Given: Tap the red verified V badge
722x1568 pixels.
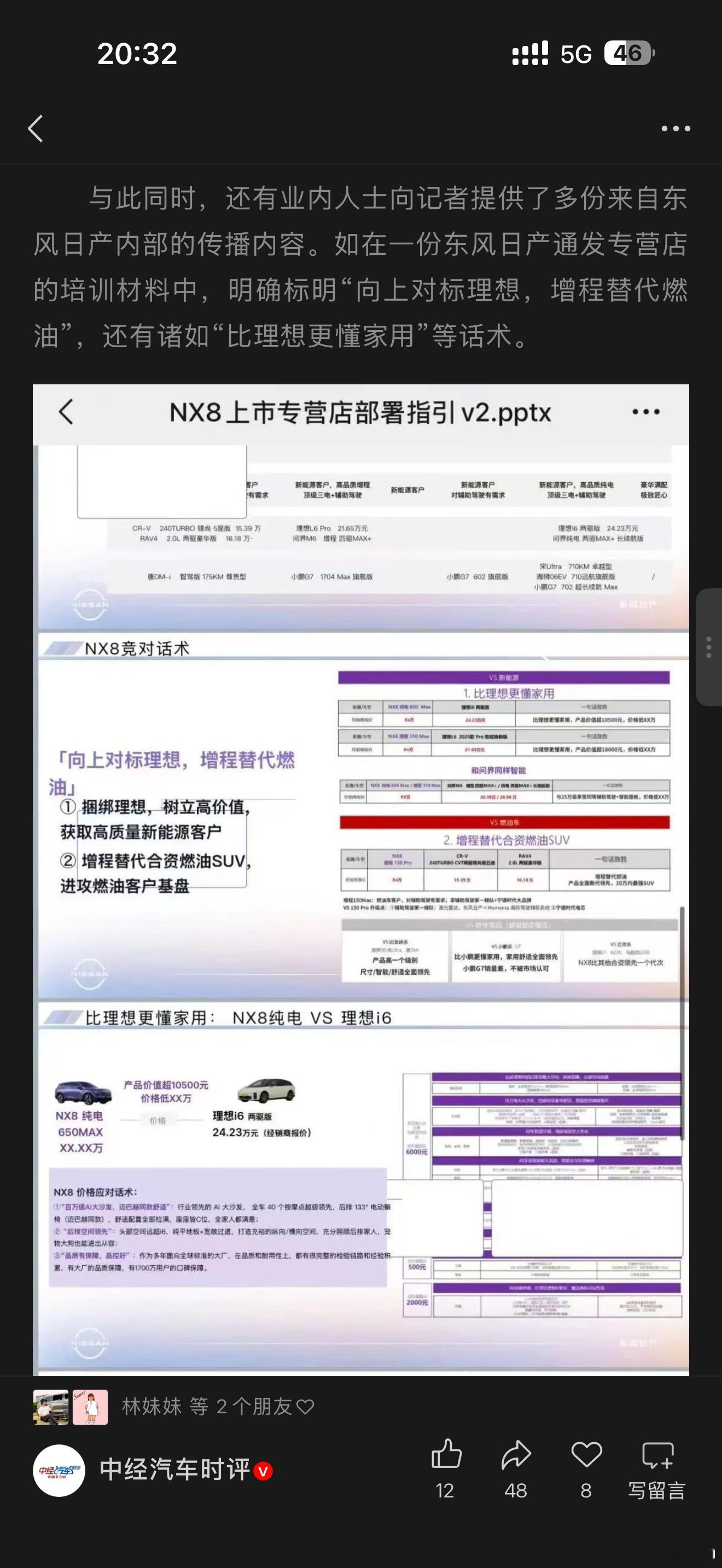Looking at the screenshot, I should (x=263, y=1472).
